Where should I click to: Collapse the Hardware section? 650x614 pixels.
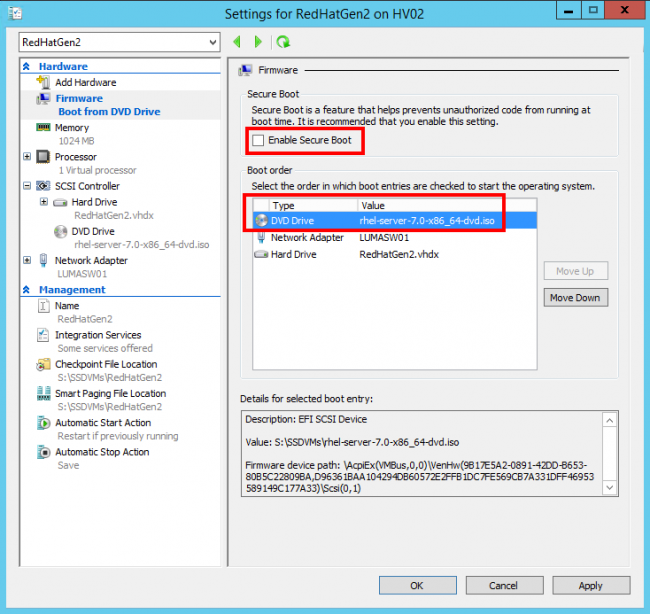point(26,66)
